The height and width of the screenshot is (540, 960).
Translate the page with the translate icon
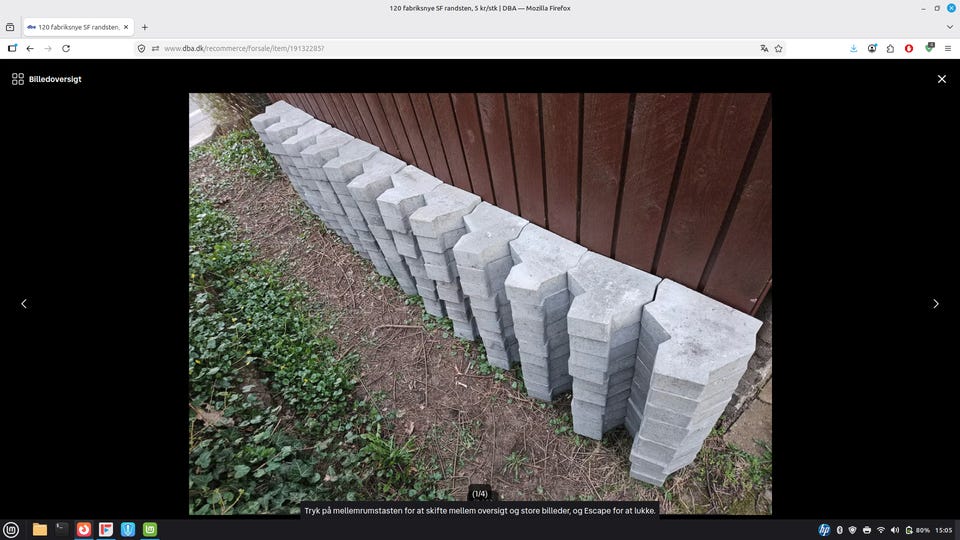click(x=764, y=48)
